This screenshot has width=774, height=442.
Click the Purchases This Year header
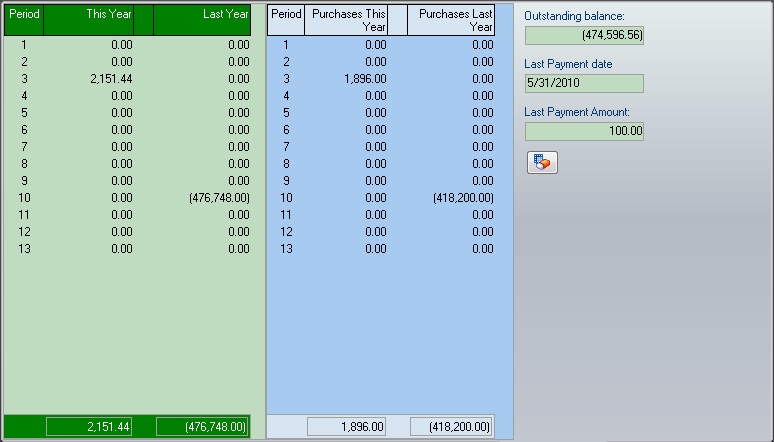(346, 20)
